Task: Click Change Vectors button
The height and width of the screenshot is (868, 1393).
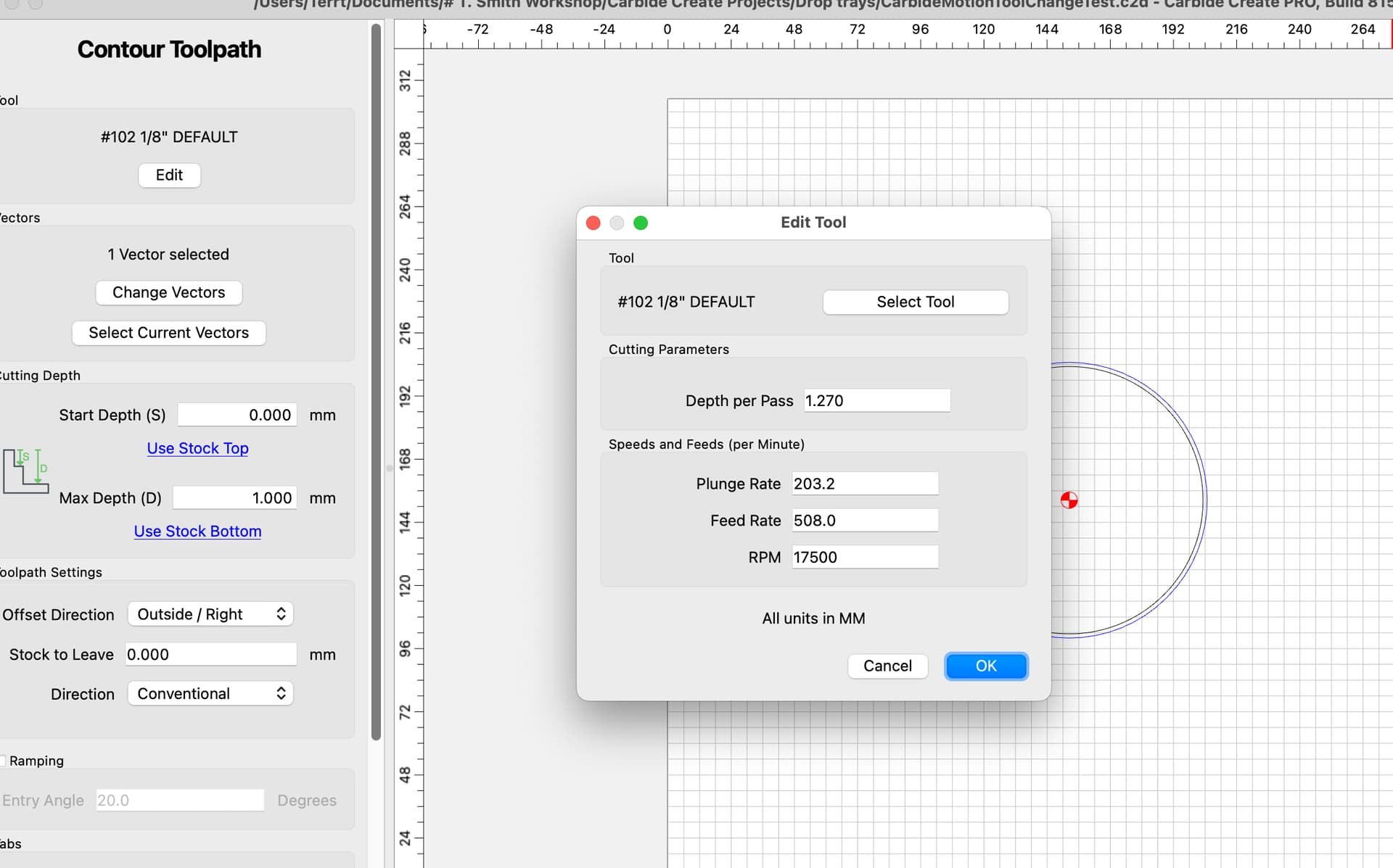Action: click(169, 292)
